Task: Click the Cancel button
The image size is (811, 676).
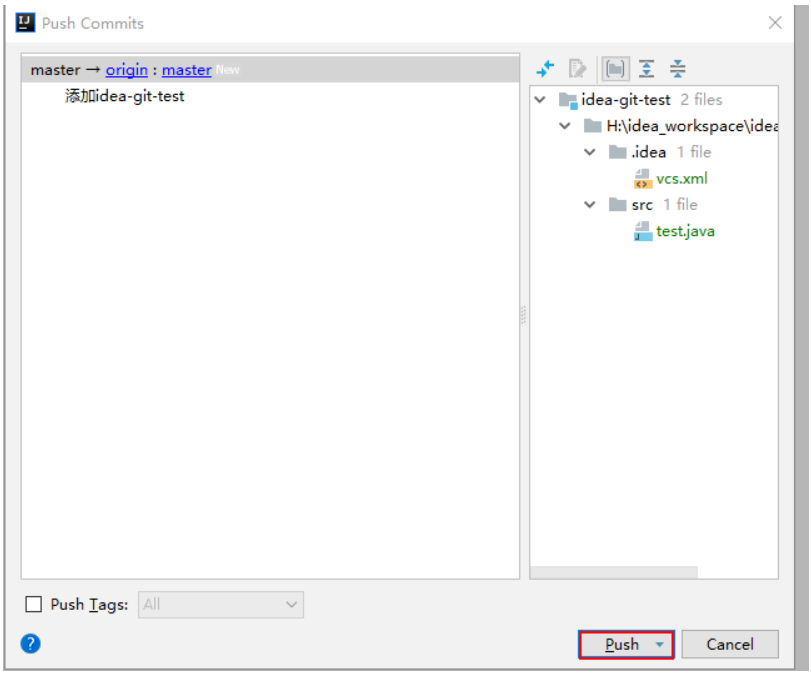Action: [x=730, y=644]
